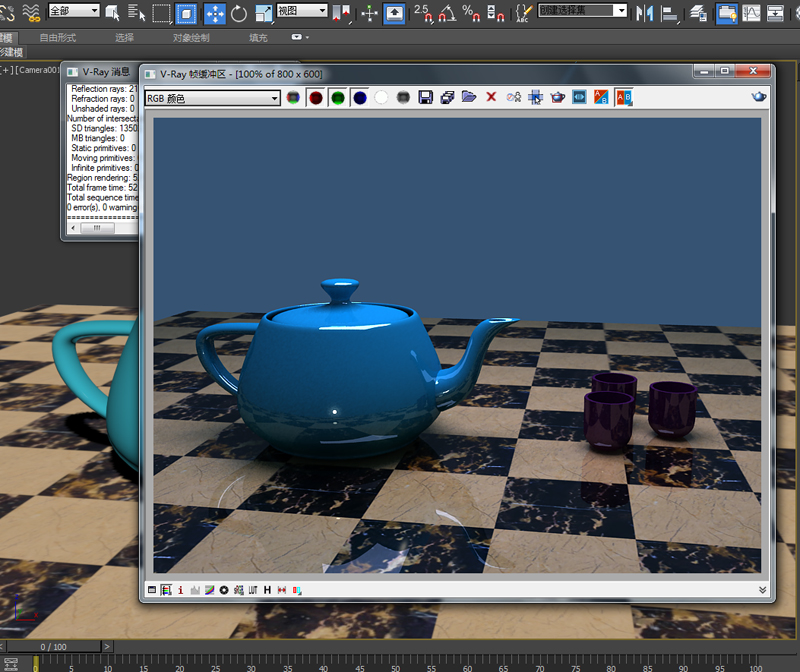Open the load image folder icon
The height and width of the screenshot is (672, 800).
click(x=469, y=98)
